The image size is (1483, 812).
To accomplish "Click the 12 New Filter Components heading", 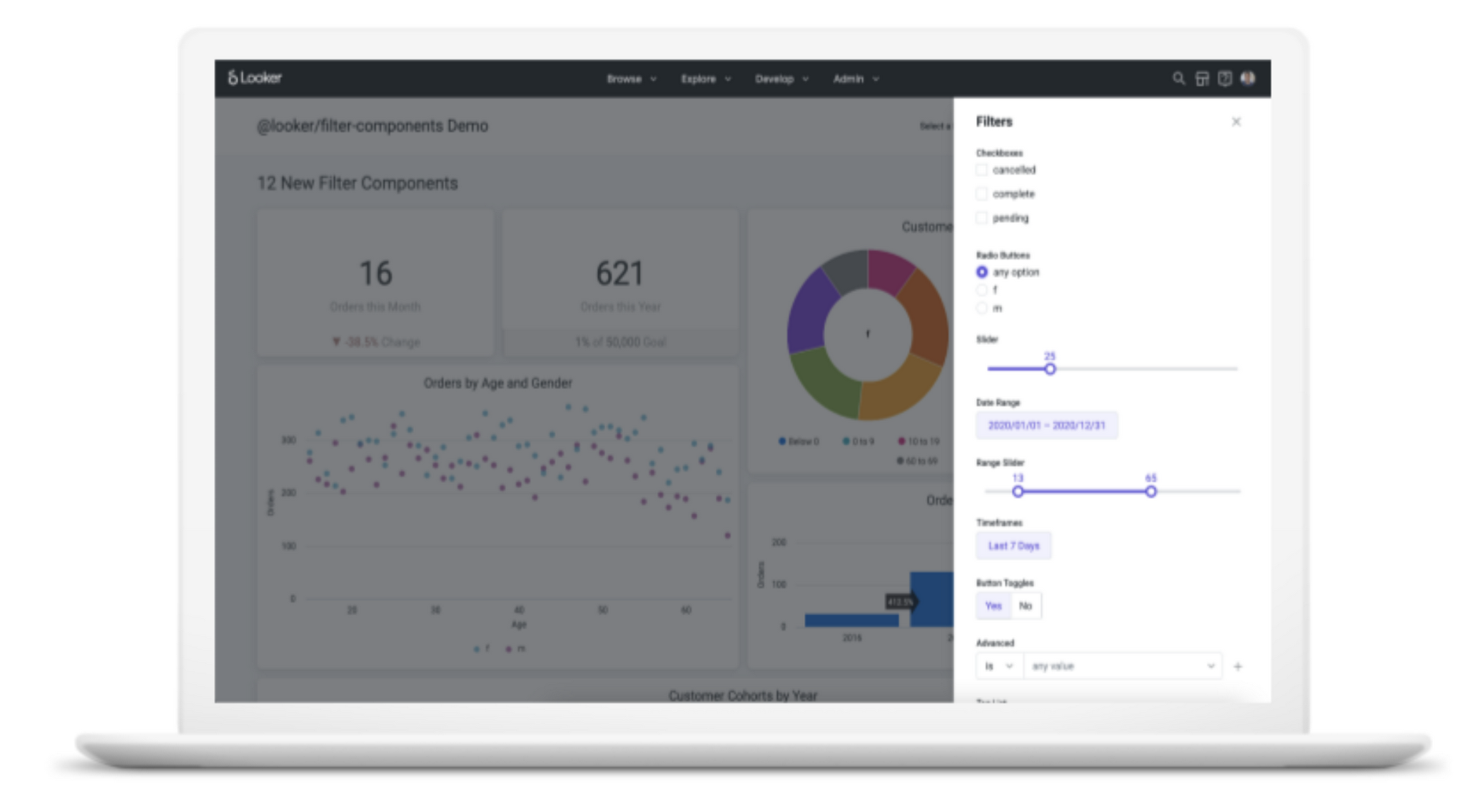I will (357, 183).
